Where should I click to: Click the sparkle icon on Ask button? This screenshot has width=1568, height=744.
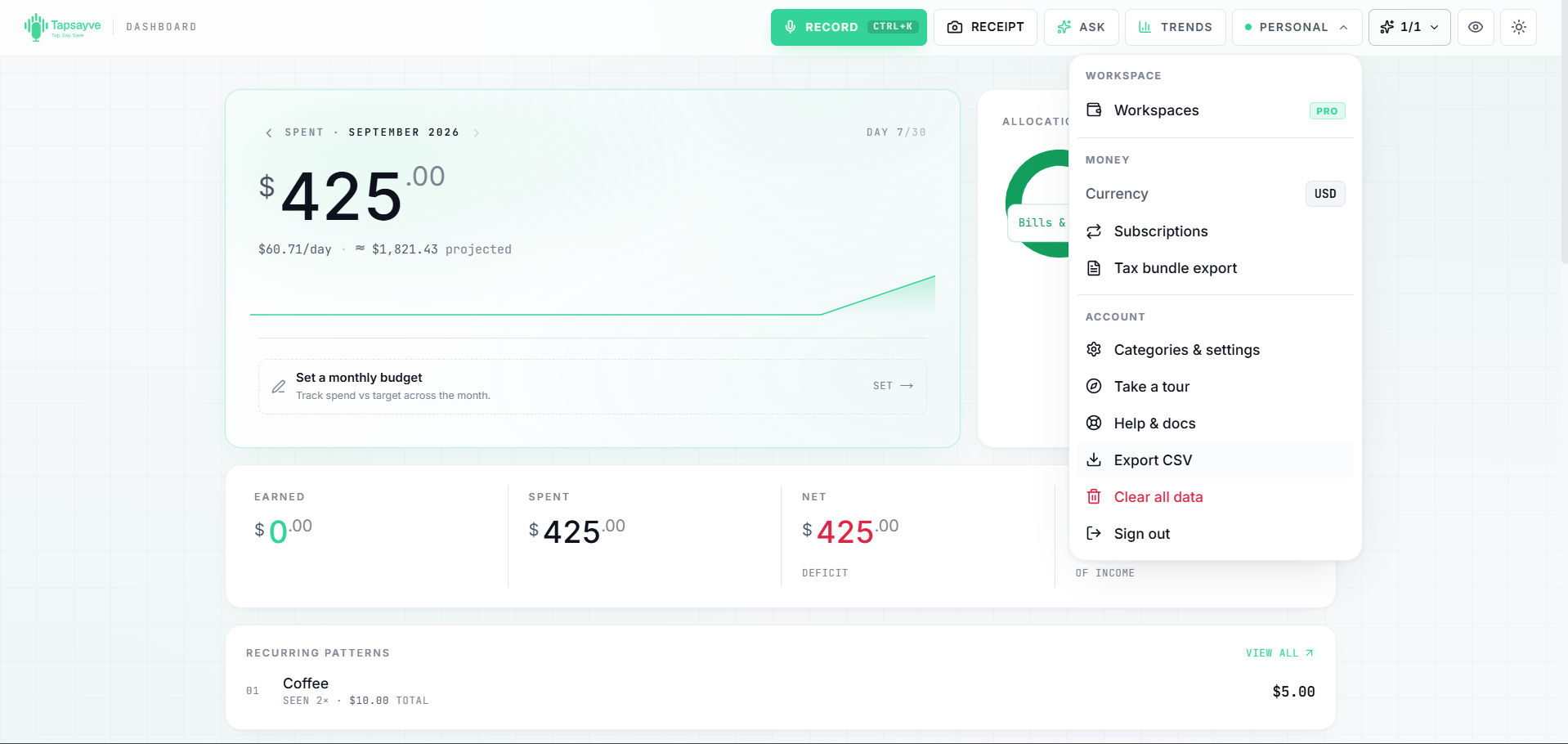(x=1064, y=27)
